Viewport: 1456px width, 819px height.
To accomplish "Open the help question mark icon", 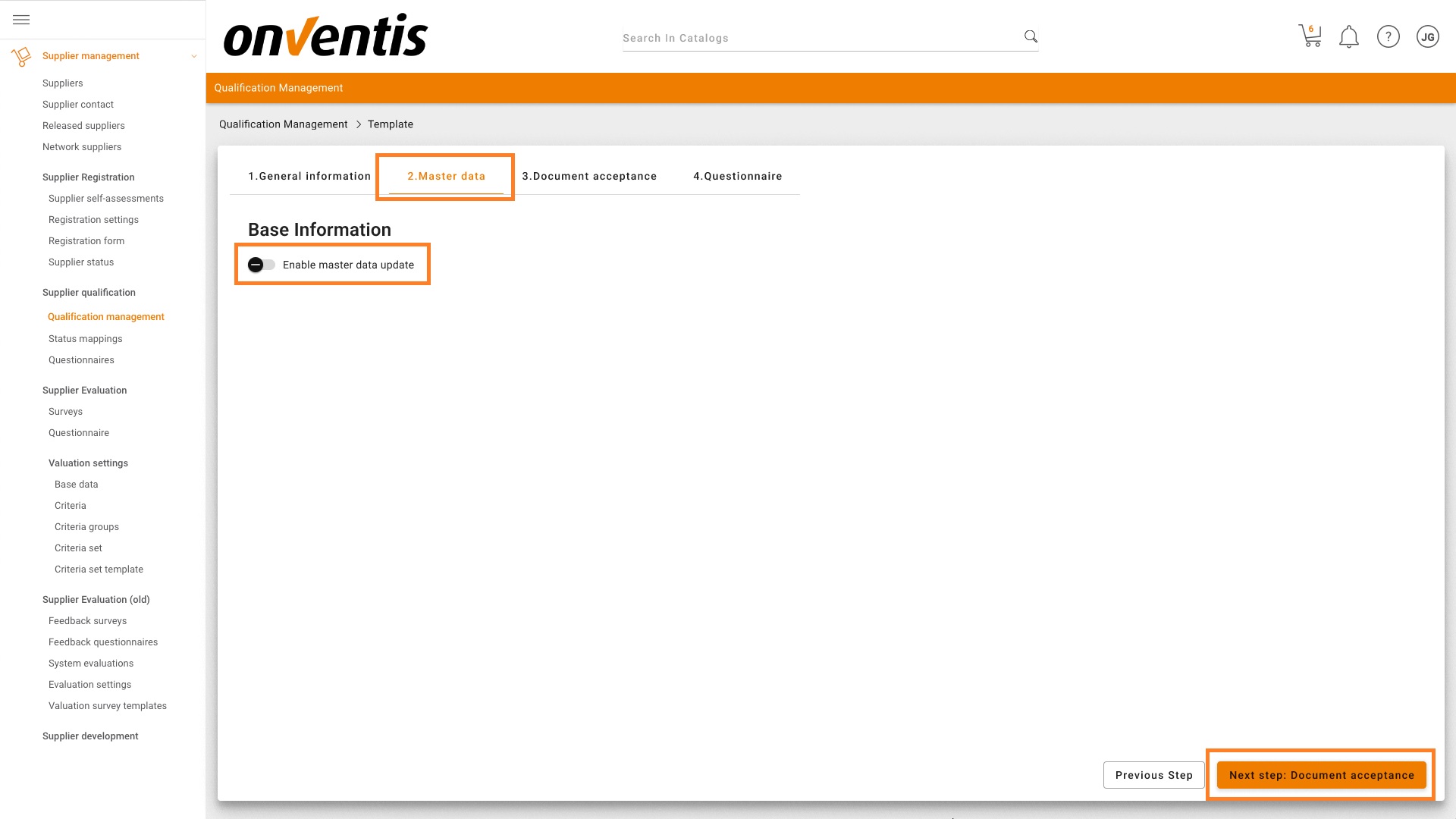I will click(1388, 36).
